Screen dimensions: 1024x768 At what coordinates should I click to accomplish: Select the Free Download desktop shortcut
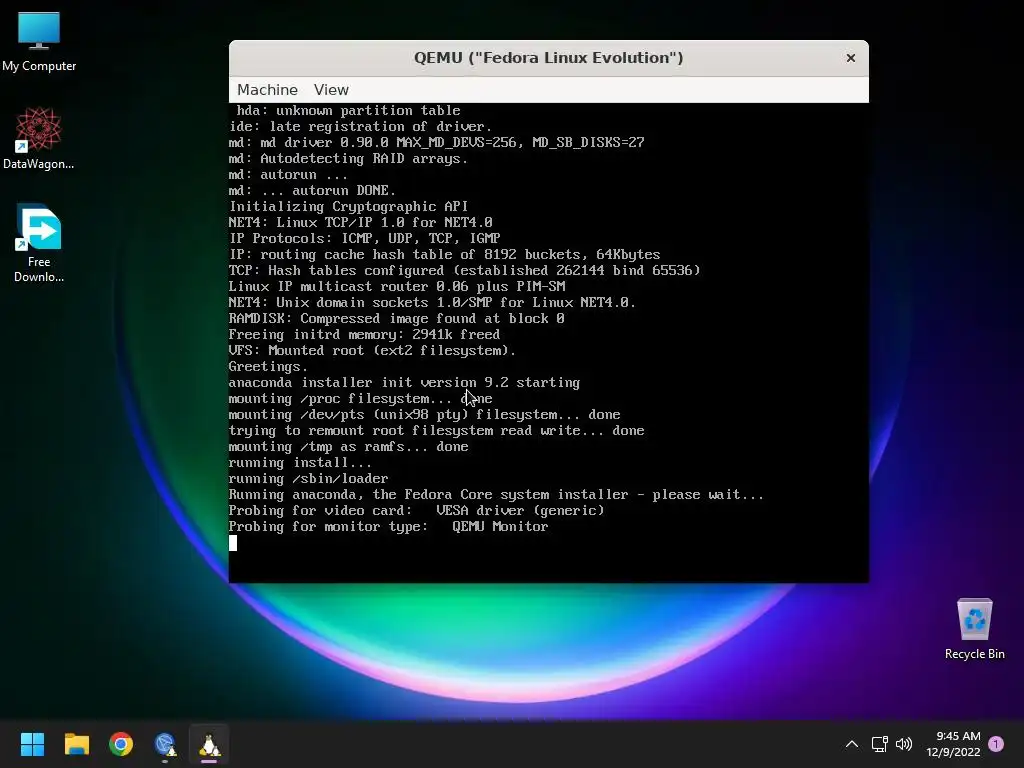pos(39,243)
